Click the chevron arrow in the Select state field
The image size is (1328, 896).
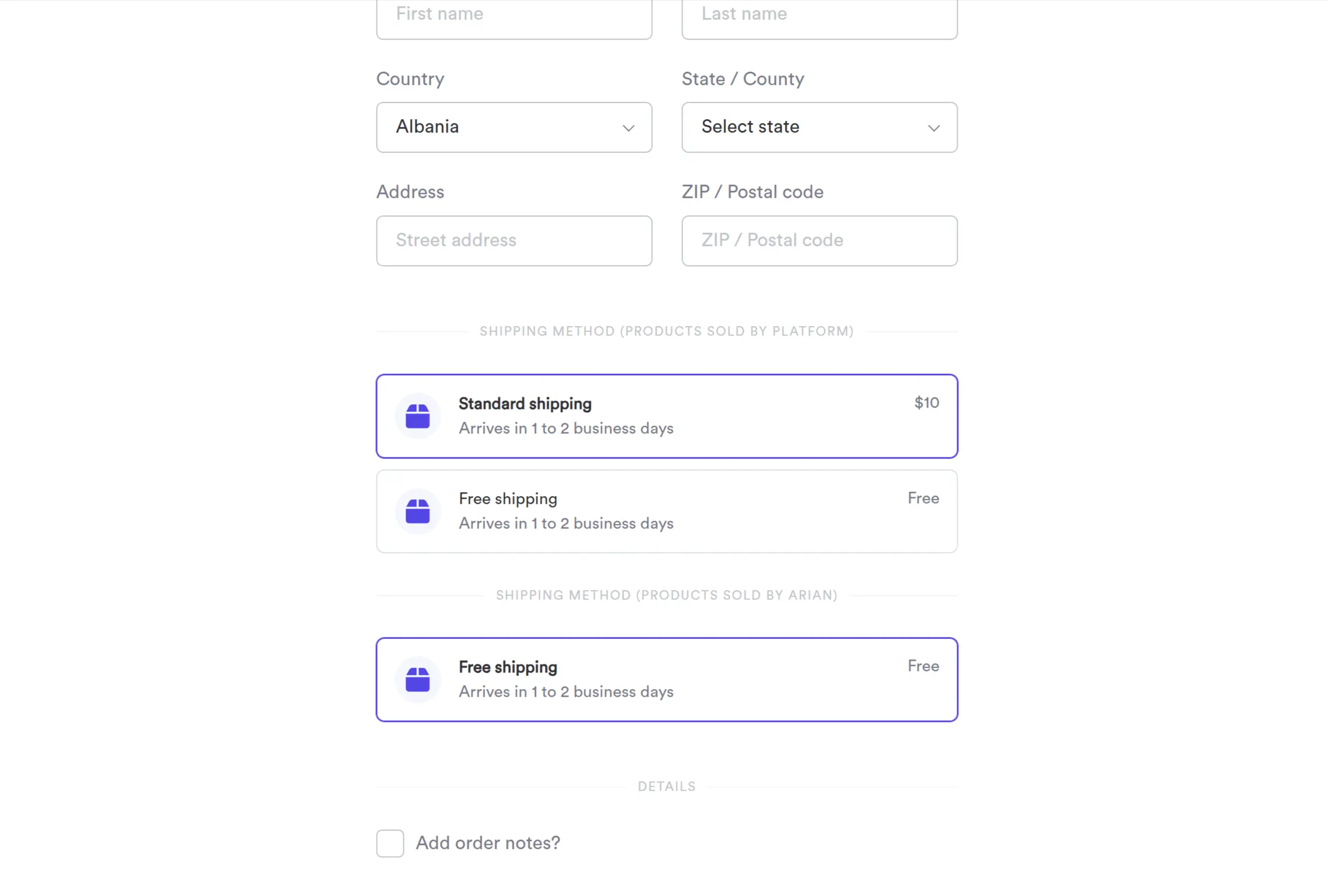[x=934, y=128]
